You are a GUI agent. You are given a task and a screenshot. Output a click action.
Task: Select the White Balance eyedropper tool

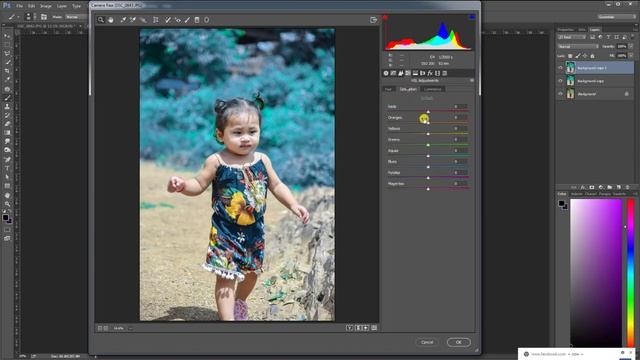(x=123, y=20)
